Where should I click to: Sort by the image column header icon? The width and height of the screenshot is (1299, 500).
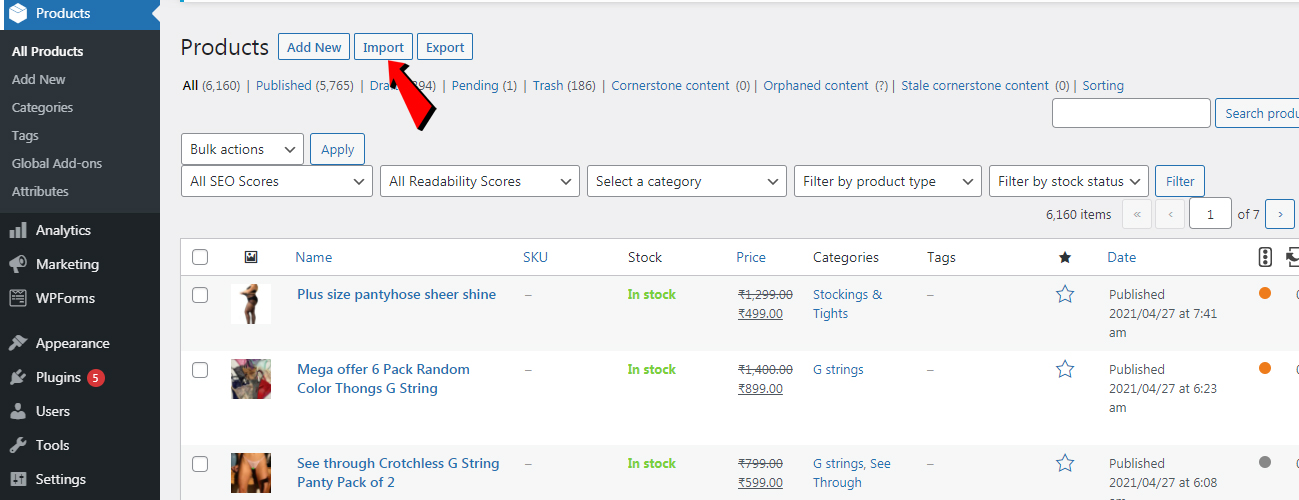(251, 257)
